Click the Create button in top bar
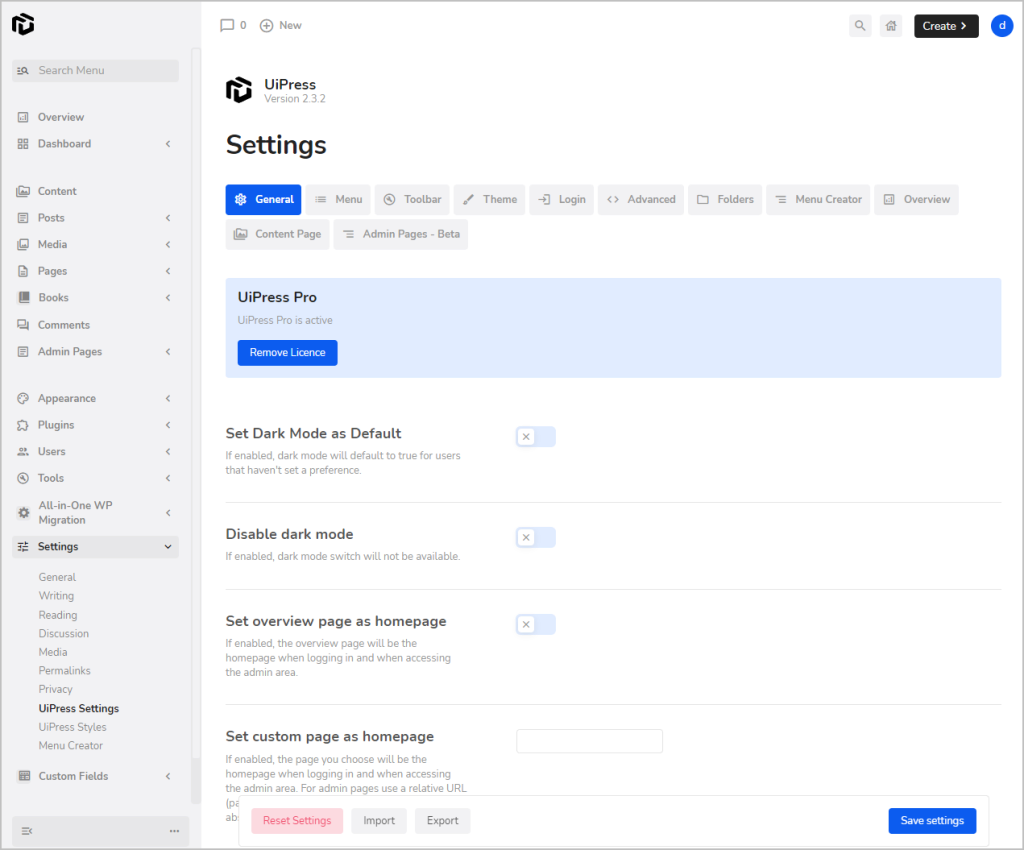Screen dimensions: 1024x850 946,26
